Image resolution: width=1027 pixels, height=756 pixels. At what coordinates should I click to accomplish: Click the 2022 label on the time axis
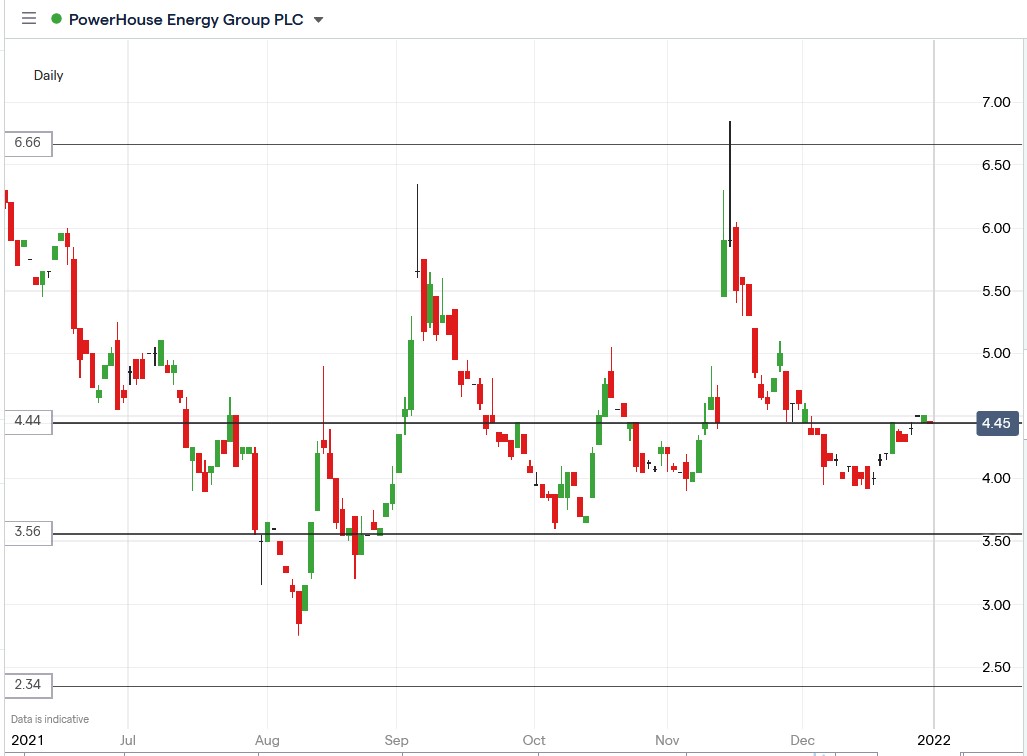(934, 740)
